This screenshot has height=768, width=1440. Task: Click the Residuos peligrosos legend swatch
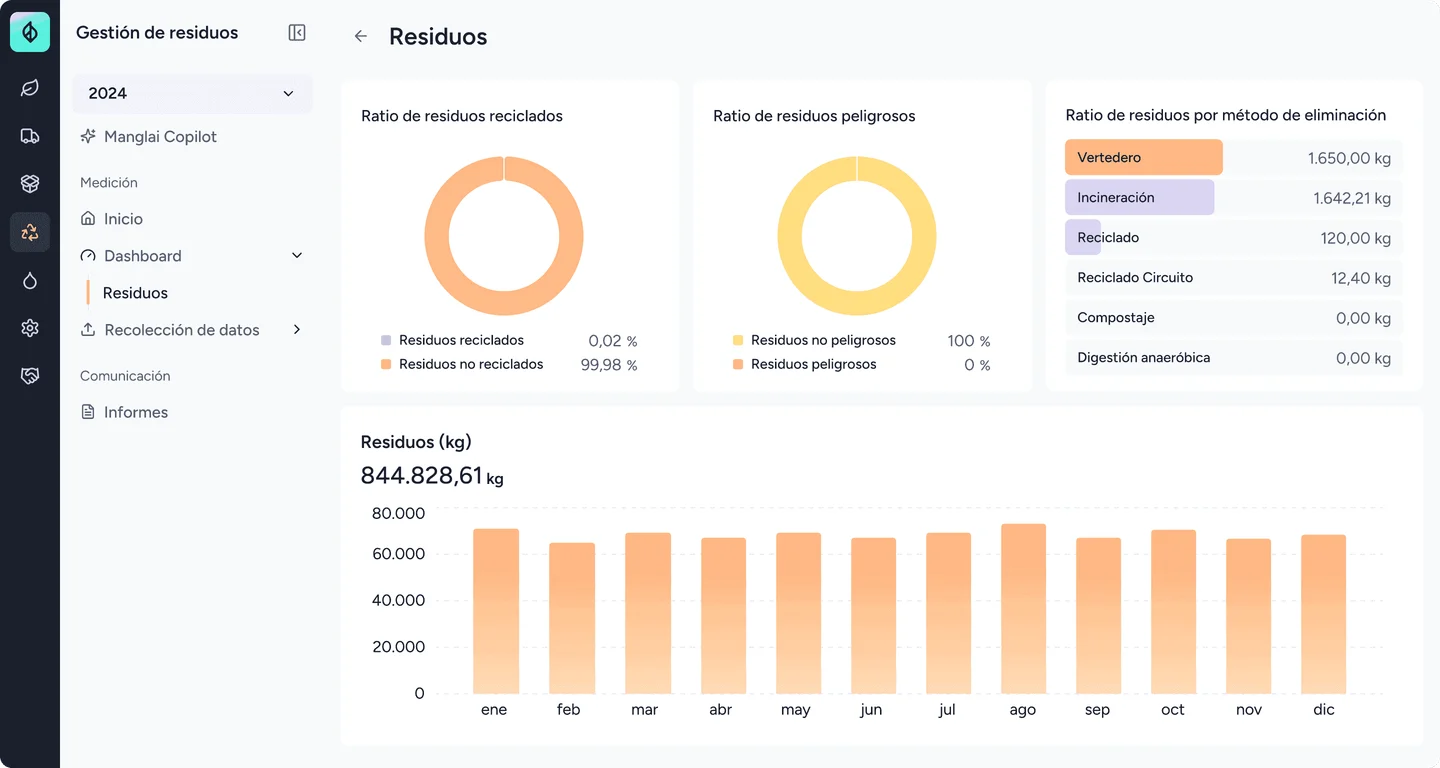coord(738,365)
